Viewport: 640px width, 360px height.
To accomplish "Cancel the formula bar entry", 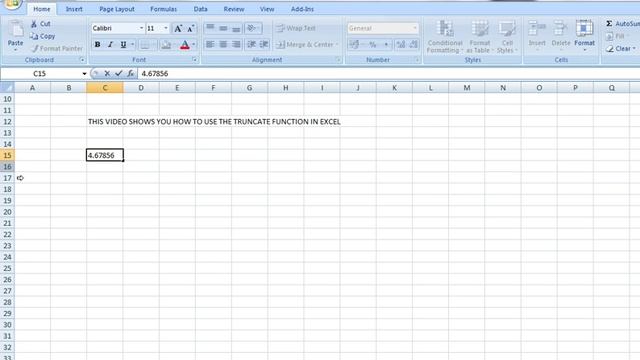I will (x=107, y=74).
